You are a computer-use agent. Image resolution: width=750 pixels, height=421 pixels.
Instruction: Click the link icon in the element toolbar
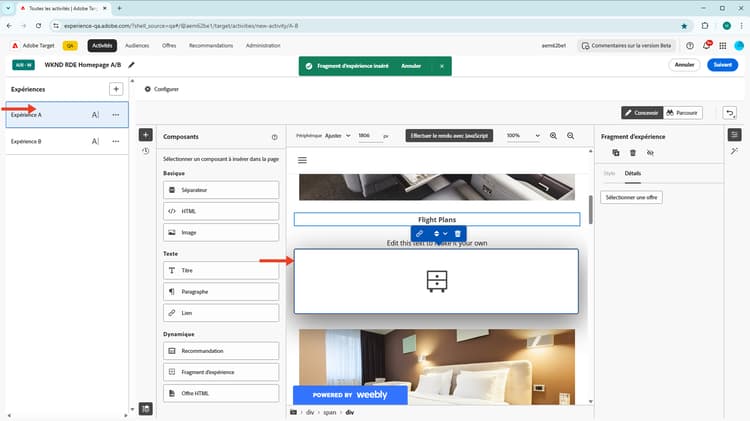pos(419,233)
